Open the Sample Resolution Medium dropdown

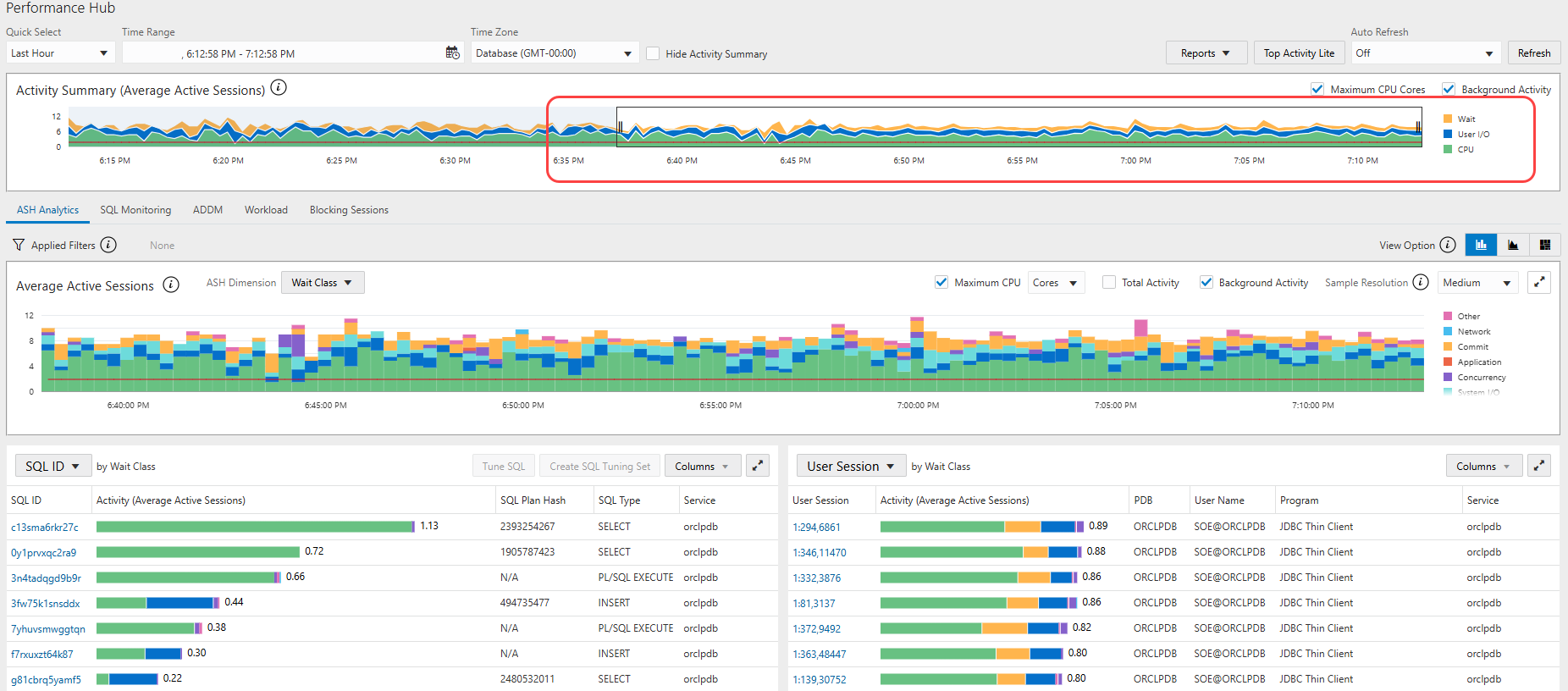click(x=1477, y=283)
